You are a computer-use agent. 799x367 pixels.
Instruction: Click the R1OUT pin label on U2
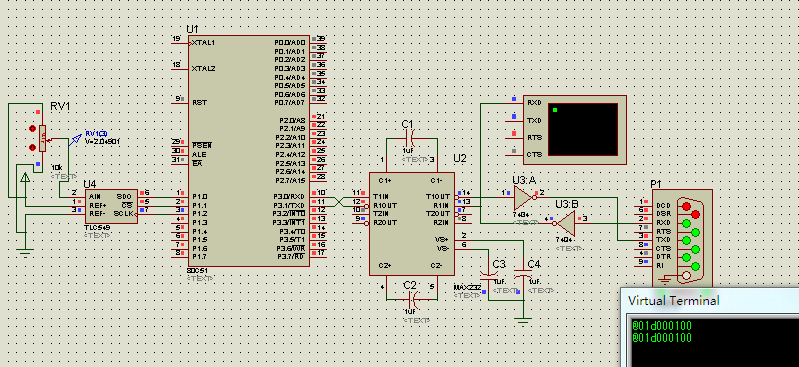coord(385,205)
